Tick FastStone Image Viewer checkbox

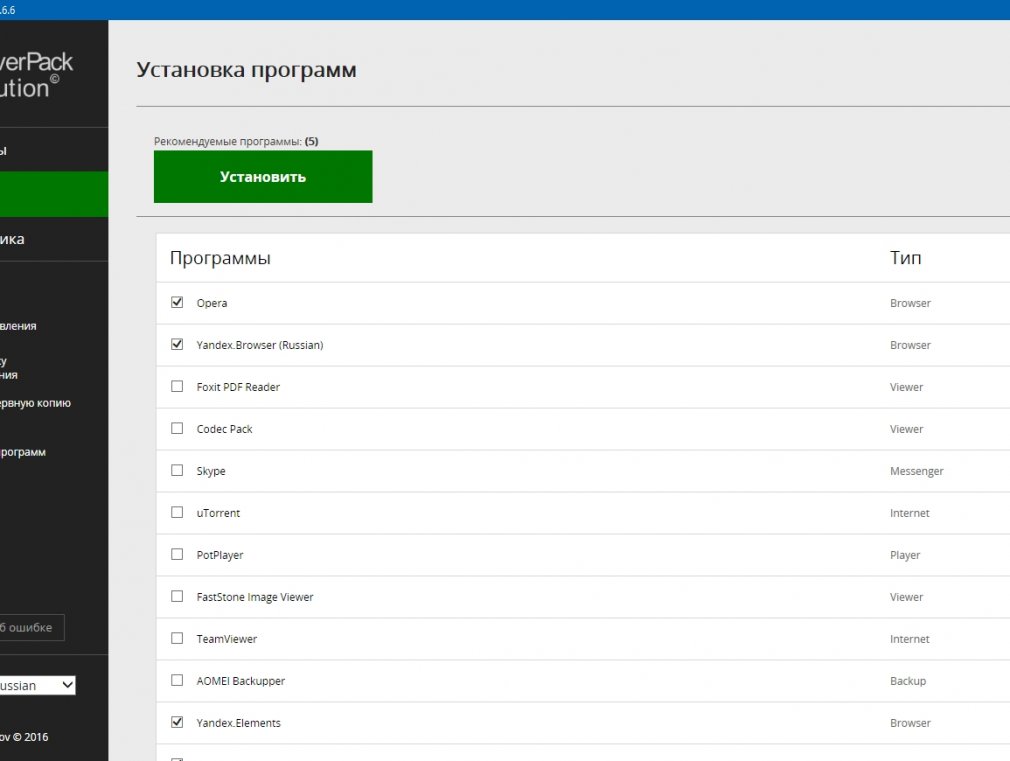point(177,596)
